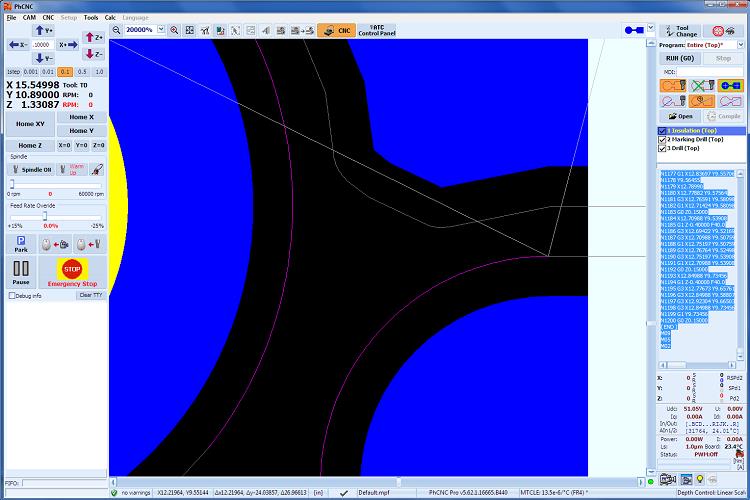Click the Tool Change button
This screenshot has width=750, height=500.
click(680, 31)
